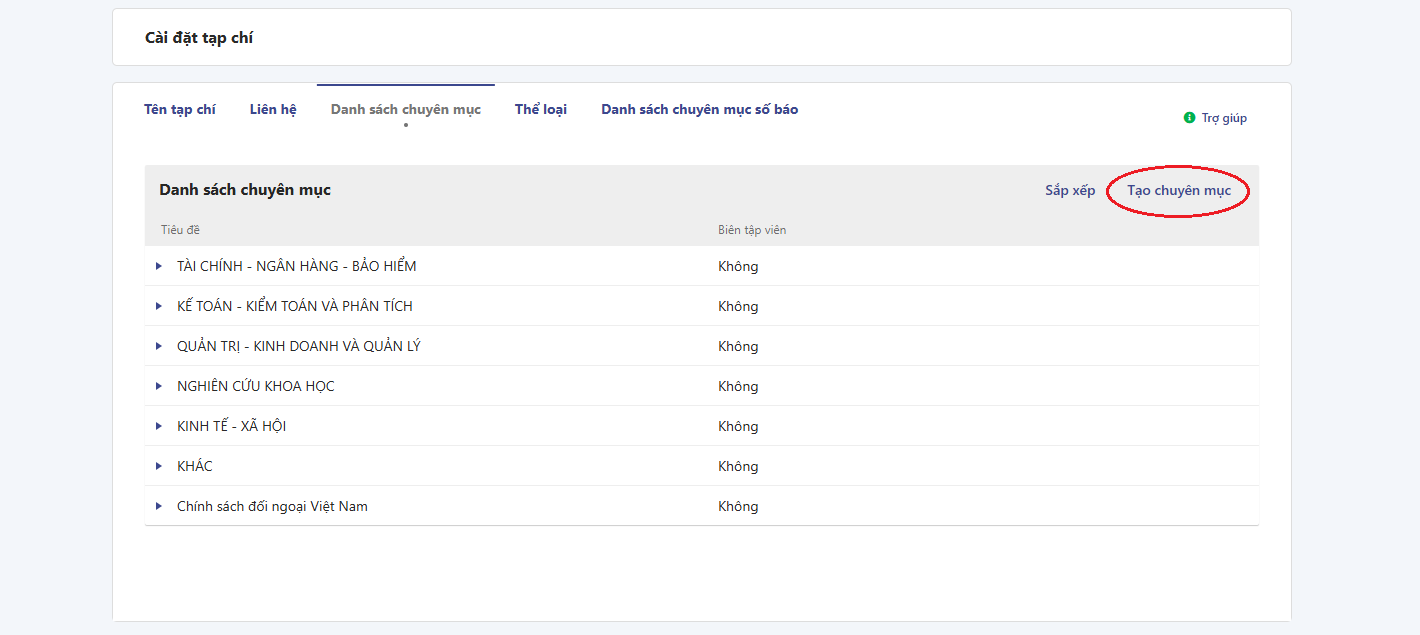
Task: Expand Chính sách đối ngoại Việt Nam arrow
Action: pyautogui.click(x=159, y=506)
